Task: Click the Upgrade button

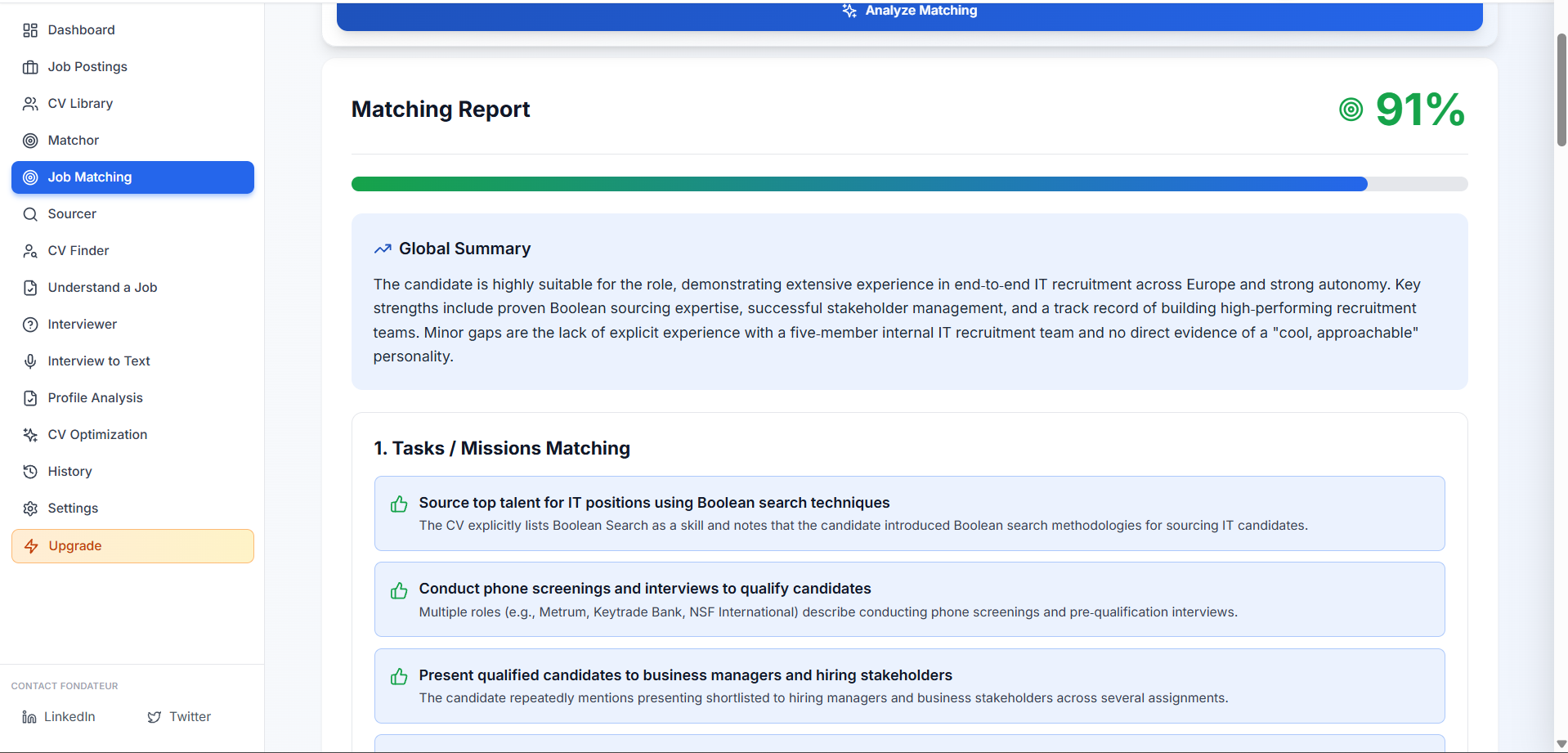Action: tap(132, 546)
